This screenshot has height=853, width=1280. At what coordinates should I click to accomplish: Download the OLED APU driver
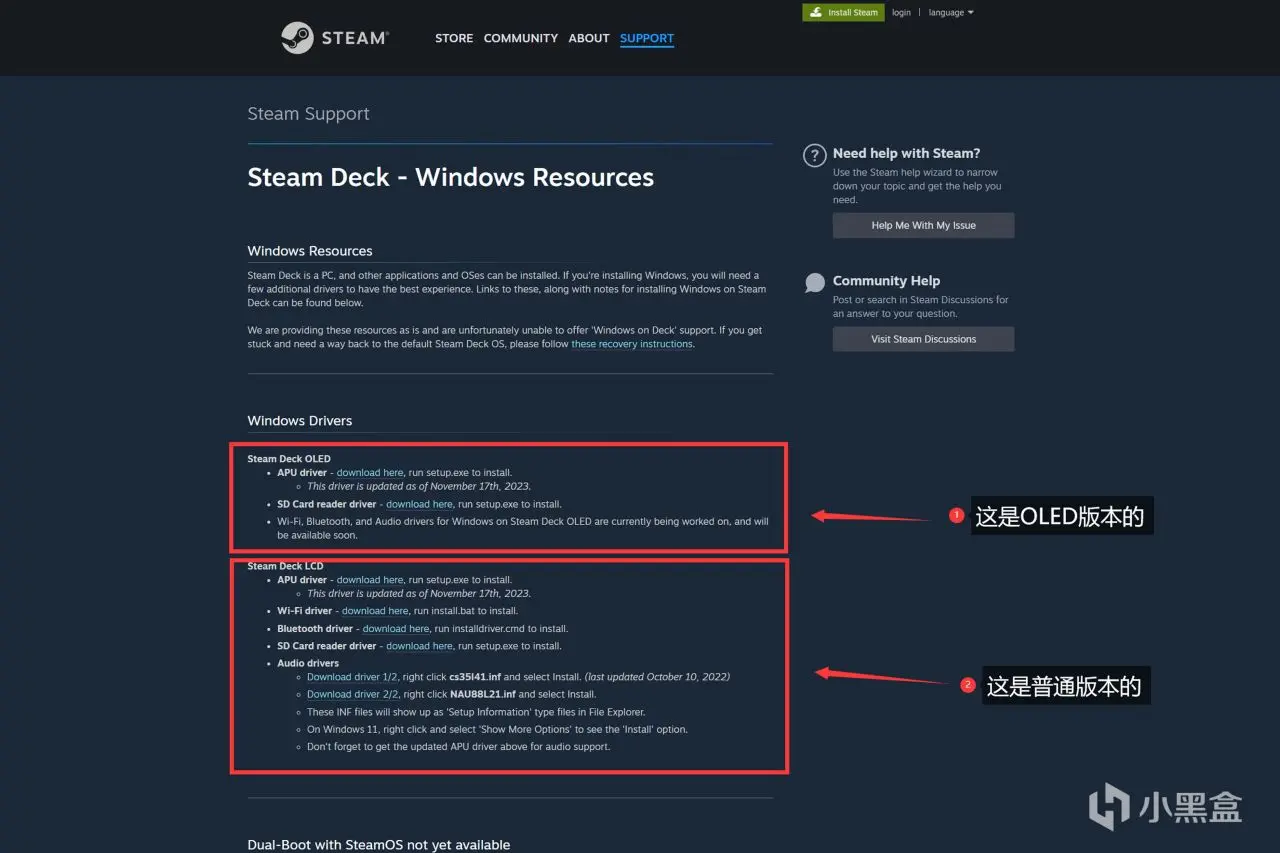[x=370, y=473]
